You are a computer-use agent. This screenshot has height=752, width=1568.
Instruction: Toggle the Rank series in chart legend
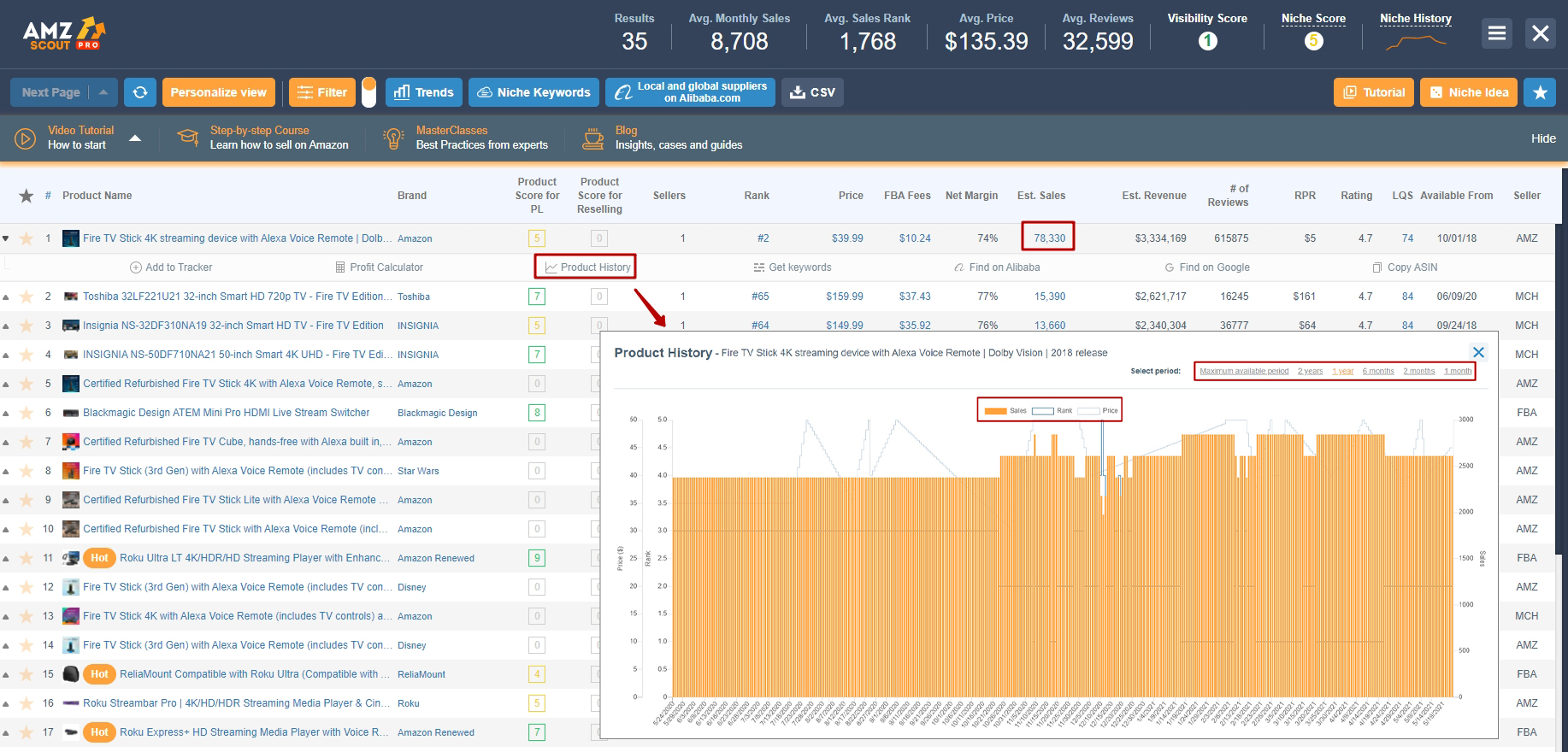pyautogui.click(x=1052, y=411)
